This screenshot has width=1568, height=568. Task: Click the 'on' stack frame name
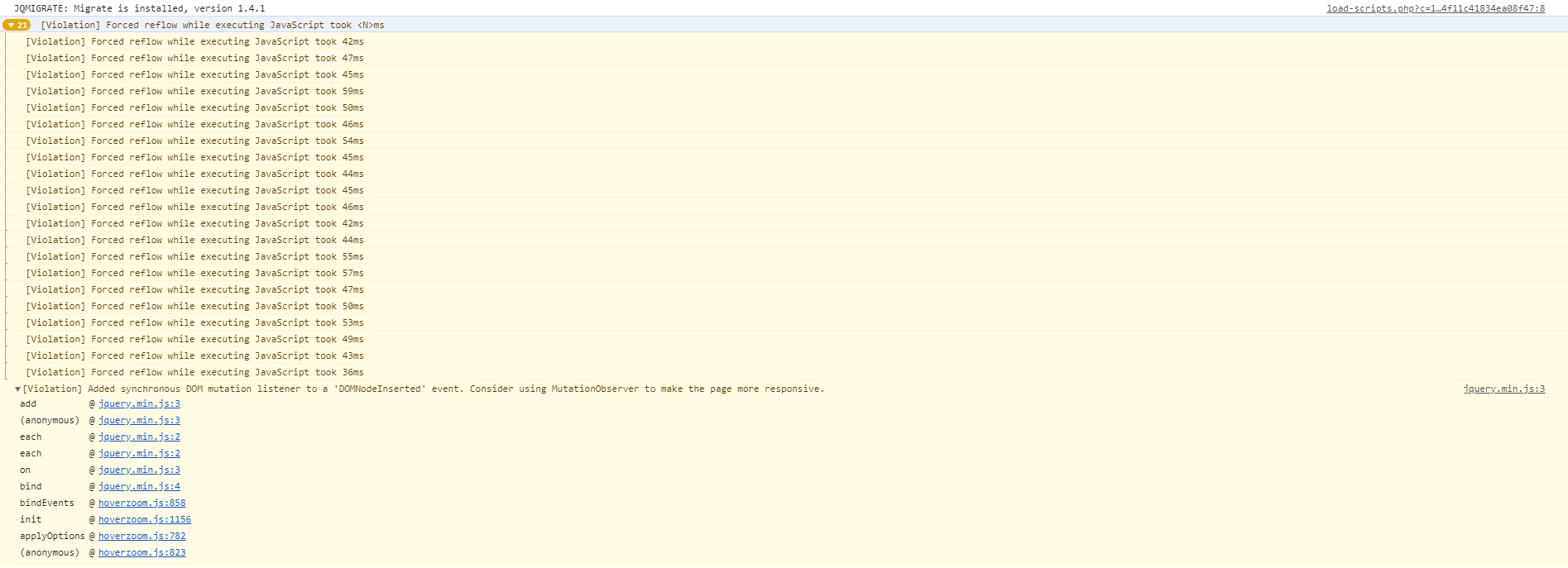tap(26, 470)
